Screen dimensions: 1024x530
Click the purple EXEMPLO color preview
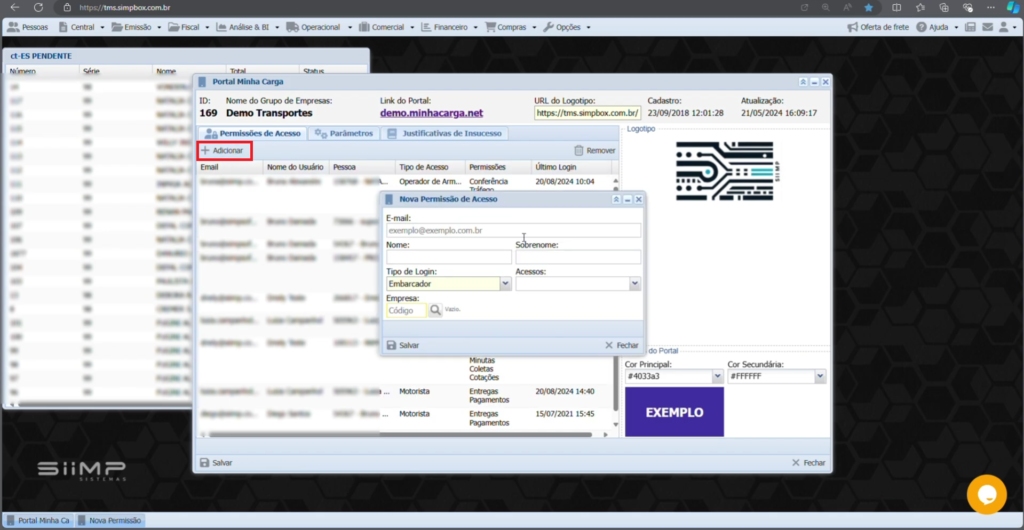point(675,412)
